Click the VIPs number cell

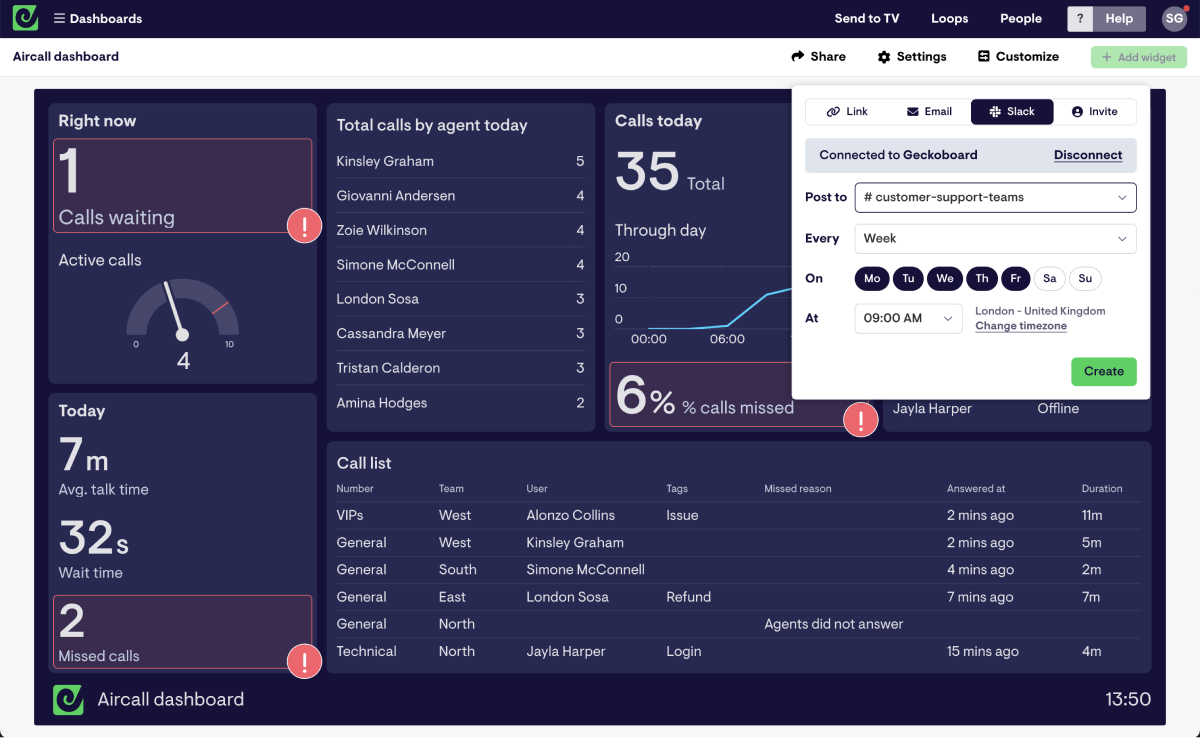[350, 516]
